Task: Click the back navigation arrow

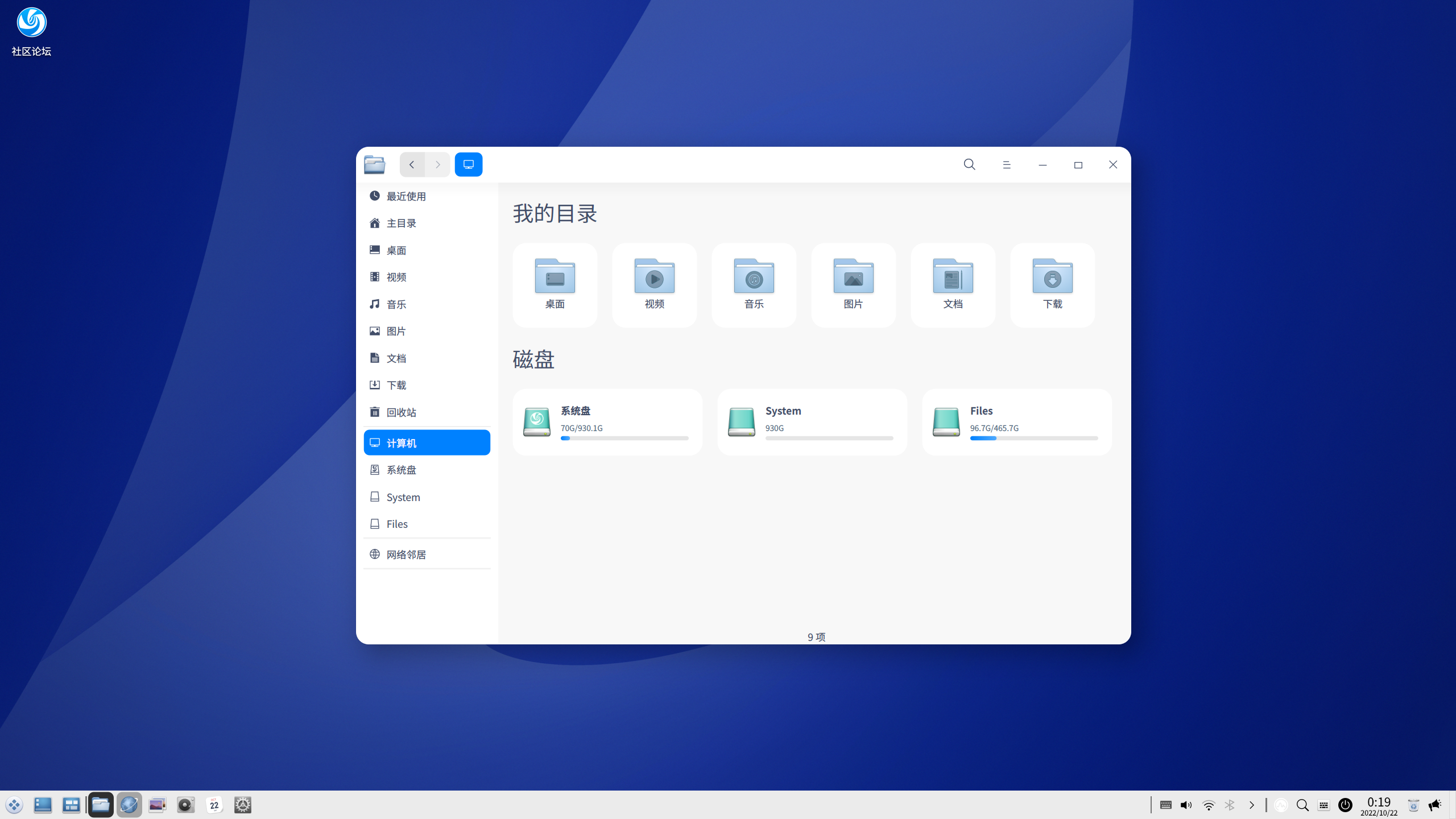Action: (411, 164)
